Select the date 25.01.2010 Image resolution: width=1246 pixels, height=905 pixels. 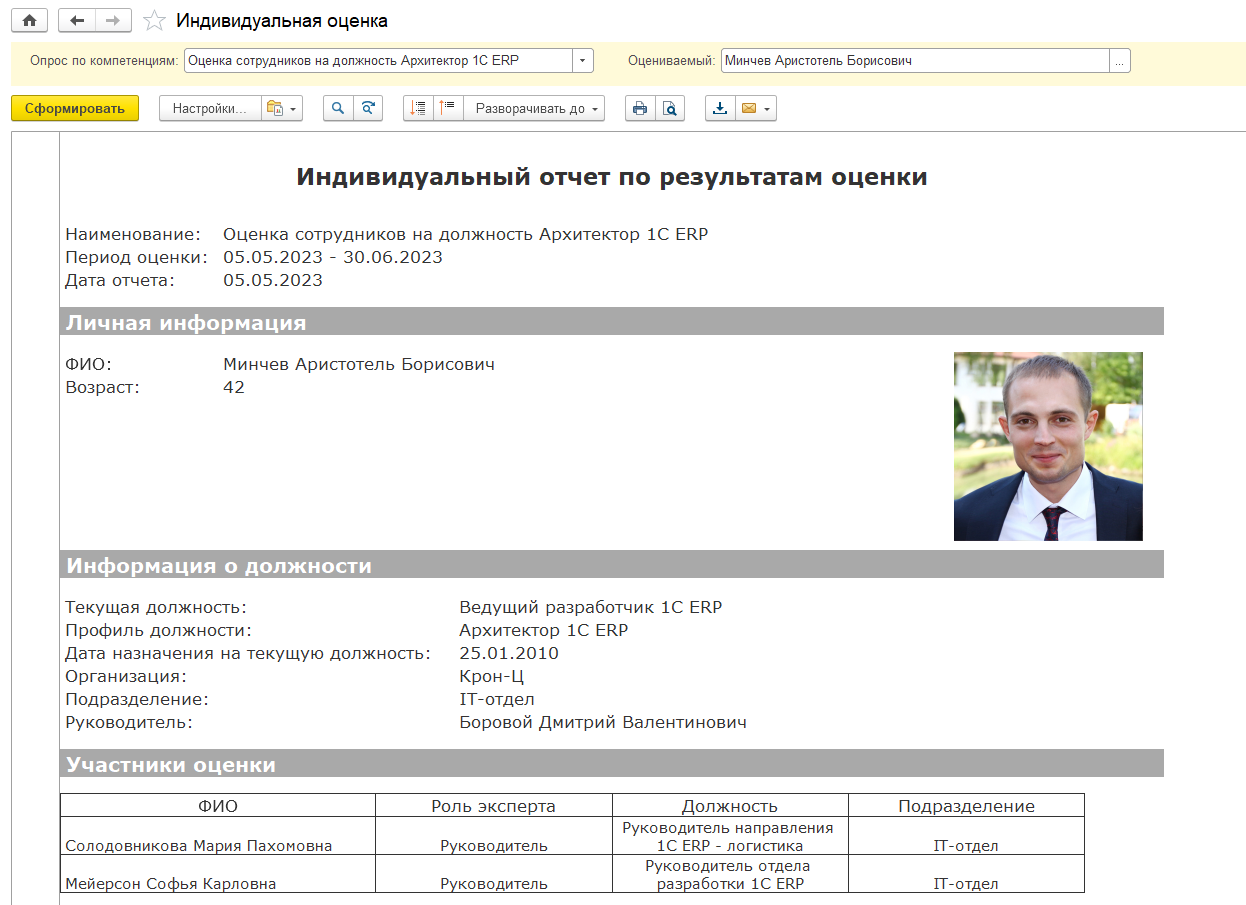point(509,653)
